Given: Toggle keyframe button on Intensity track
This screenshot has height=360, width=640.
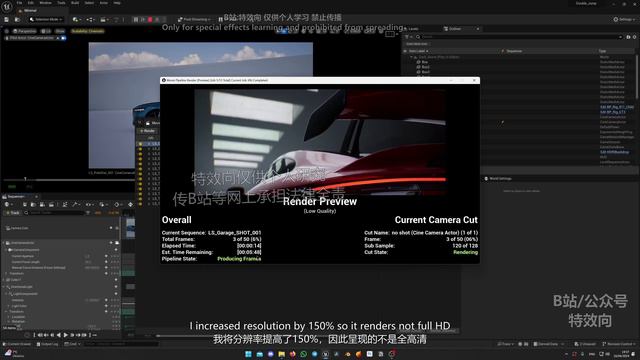Looking at the screenshot, I should pyautogui.click(x=106, y=300).
